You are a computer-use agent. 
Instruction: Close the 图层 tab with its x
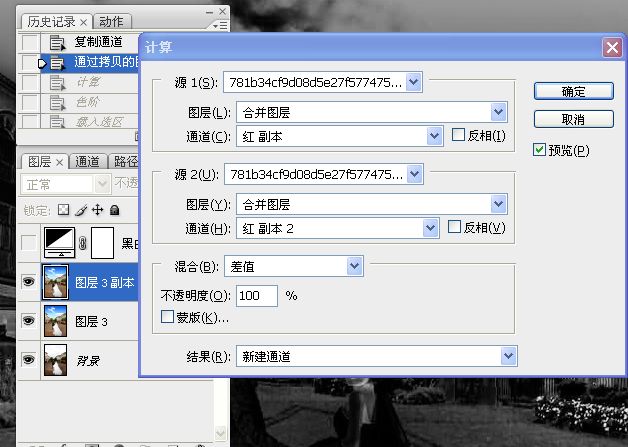click(x=59, y=162)
